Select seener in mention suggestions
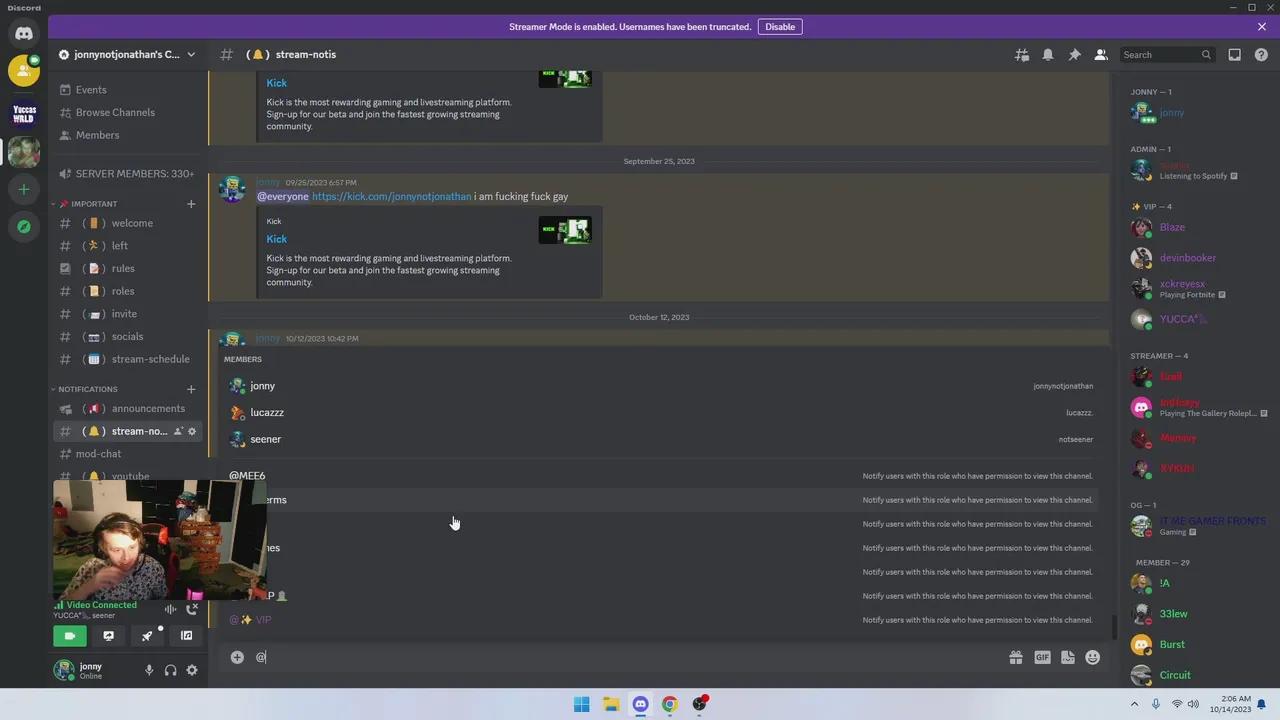1280x720 pixels. [x=660, y=439]
